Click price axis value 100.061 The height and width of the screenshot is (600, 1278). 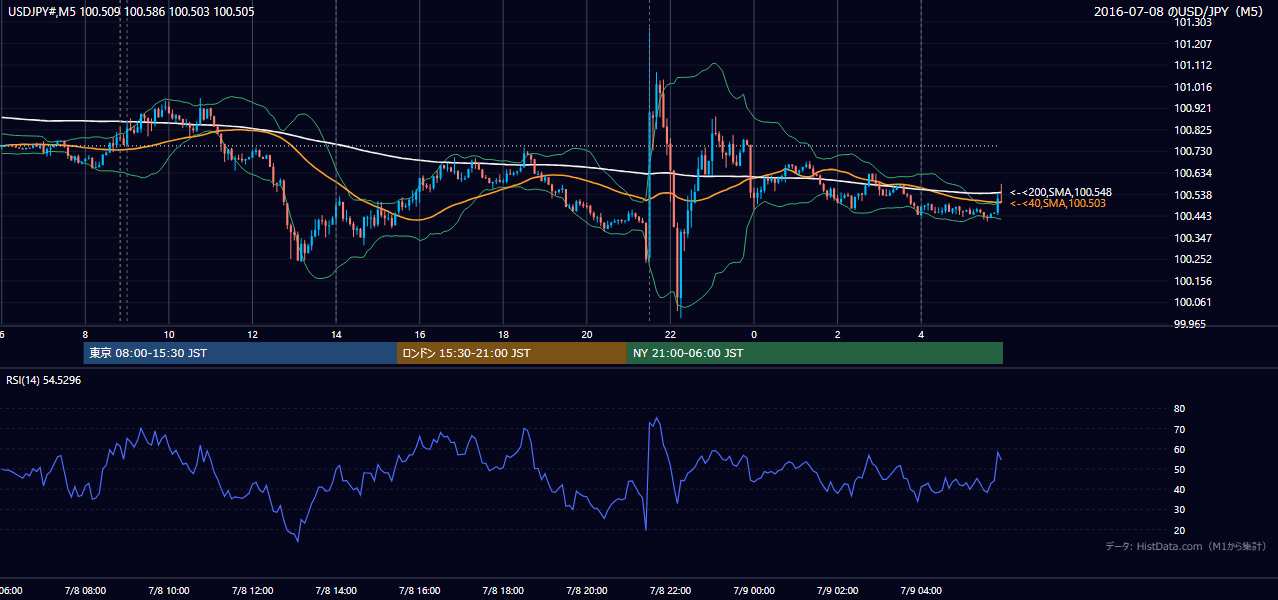1193,302
